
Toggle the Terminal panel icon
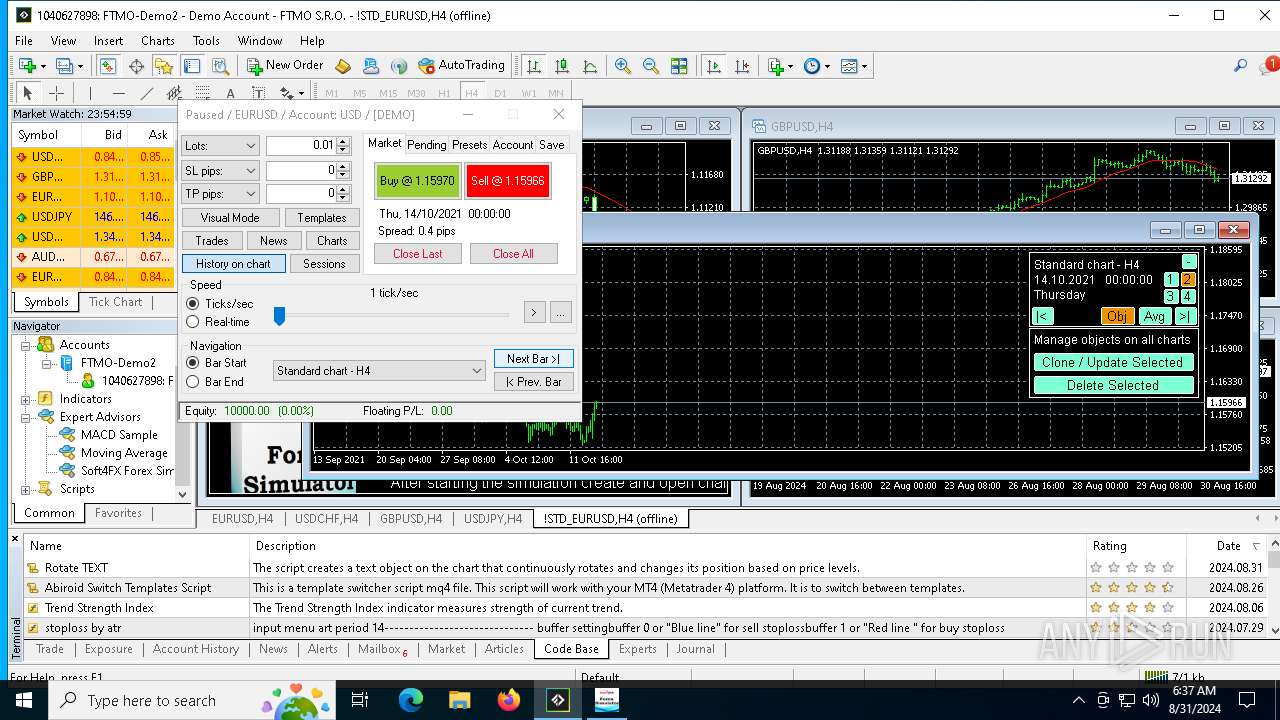[x=192, y=66]
